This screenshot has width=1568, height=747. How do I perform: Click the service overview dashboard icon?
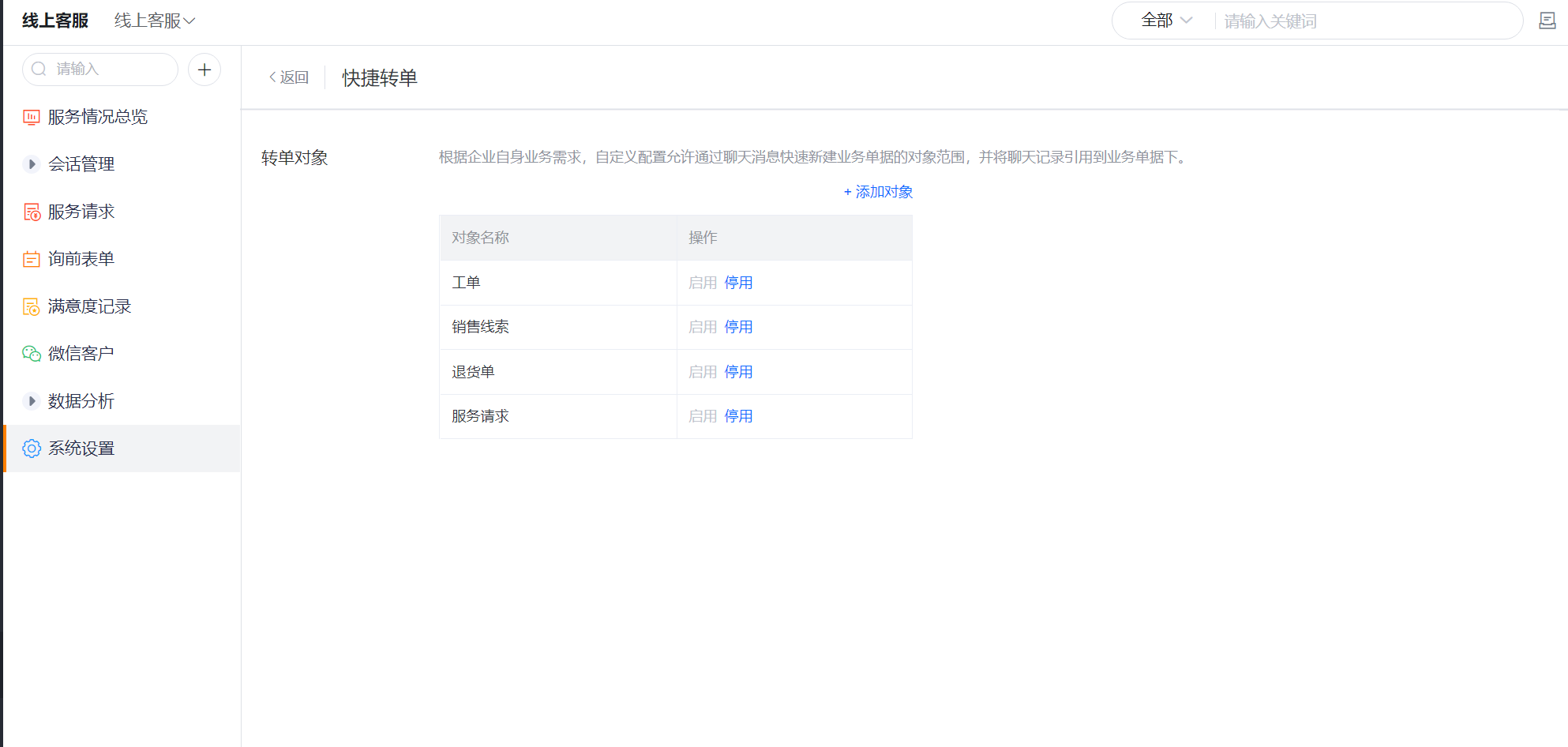pos(32,118)
